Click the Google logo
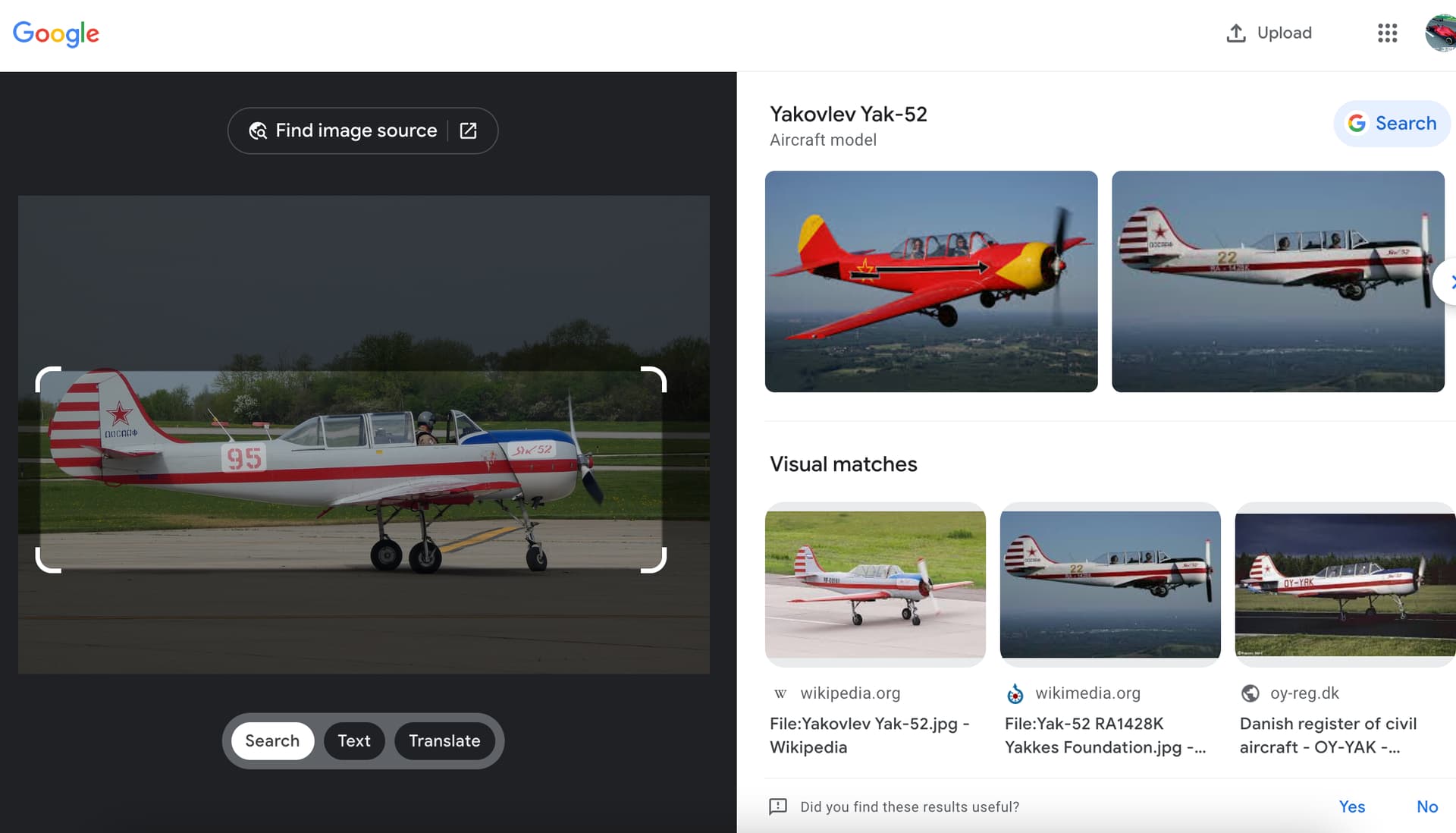Viewport: 1456px width, 833px height. [x=55, y=33]
